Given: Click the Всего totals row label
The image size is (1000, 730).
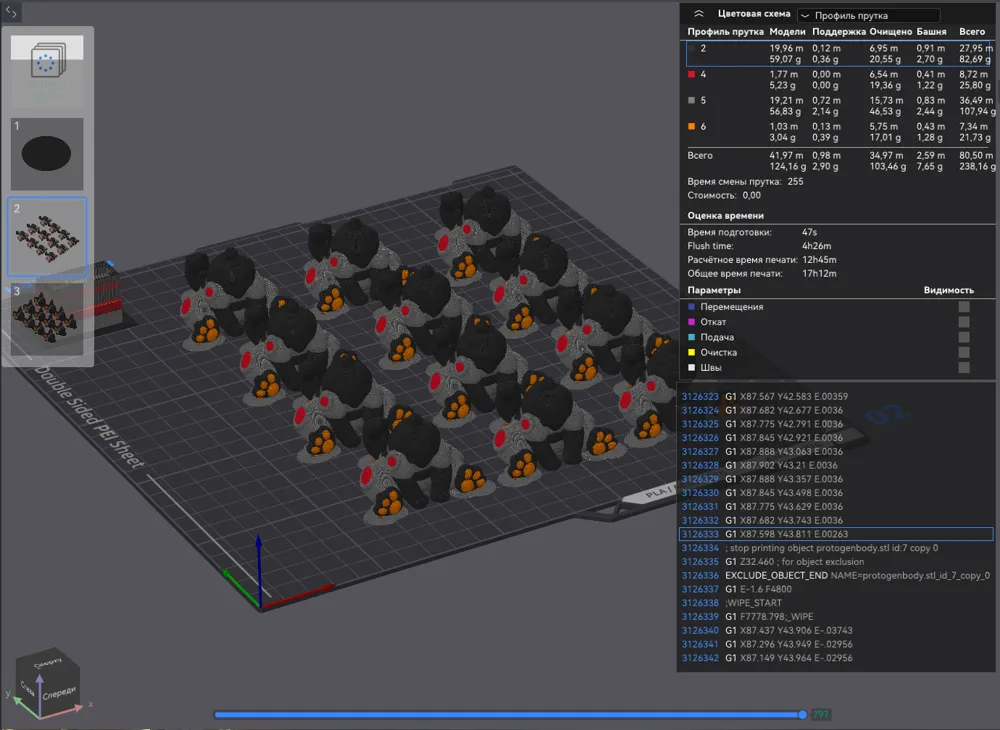Looking at the screenshot, I should 700,156.
